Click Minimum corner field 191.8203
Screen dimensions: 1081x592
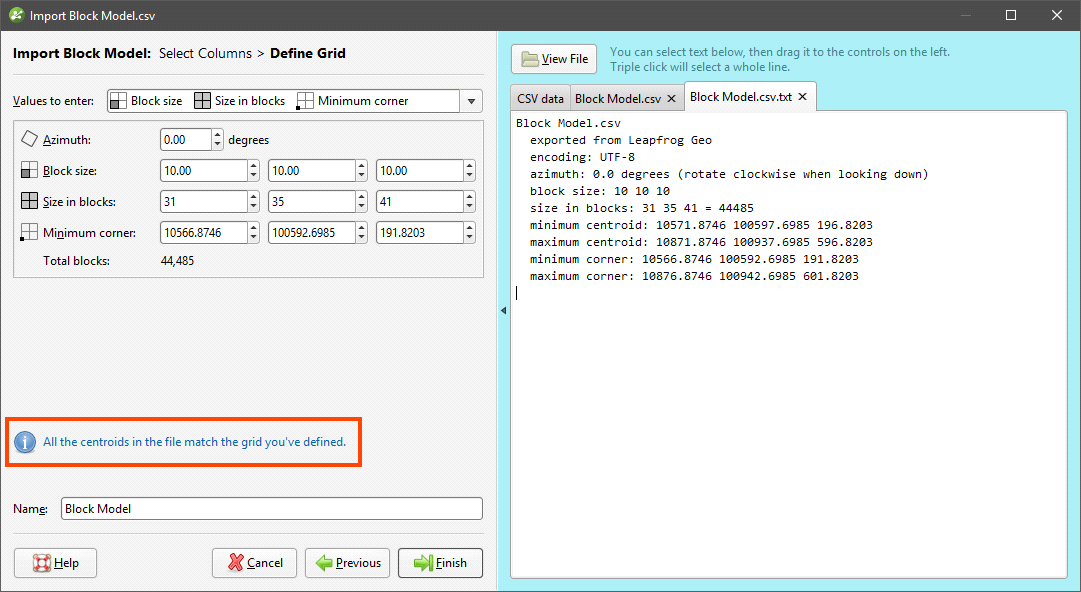(420, 232)
